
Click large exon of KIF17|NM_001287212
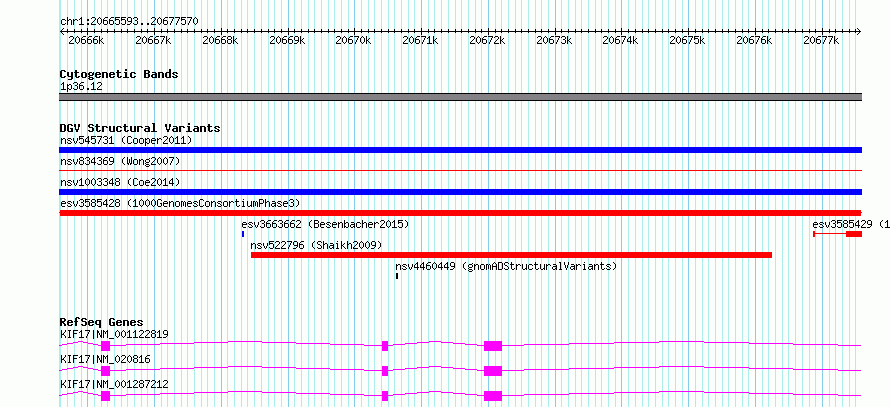[x=493, y=396]
